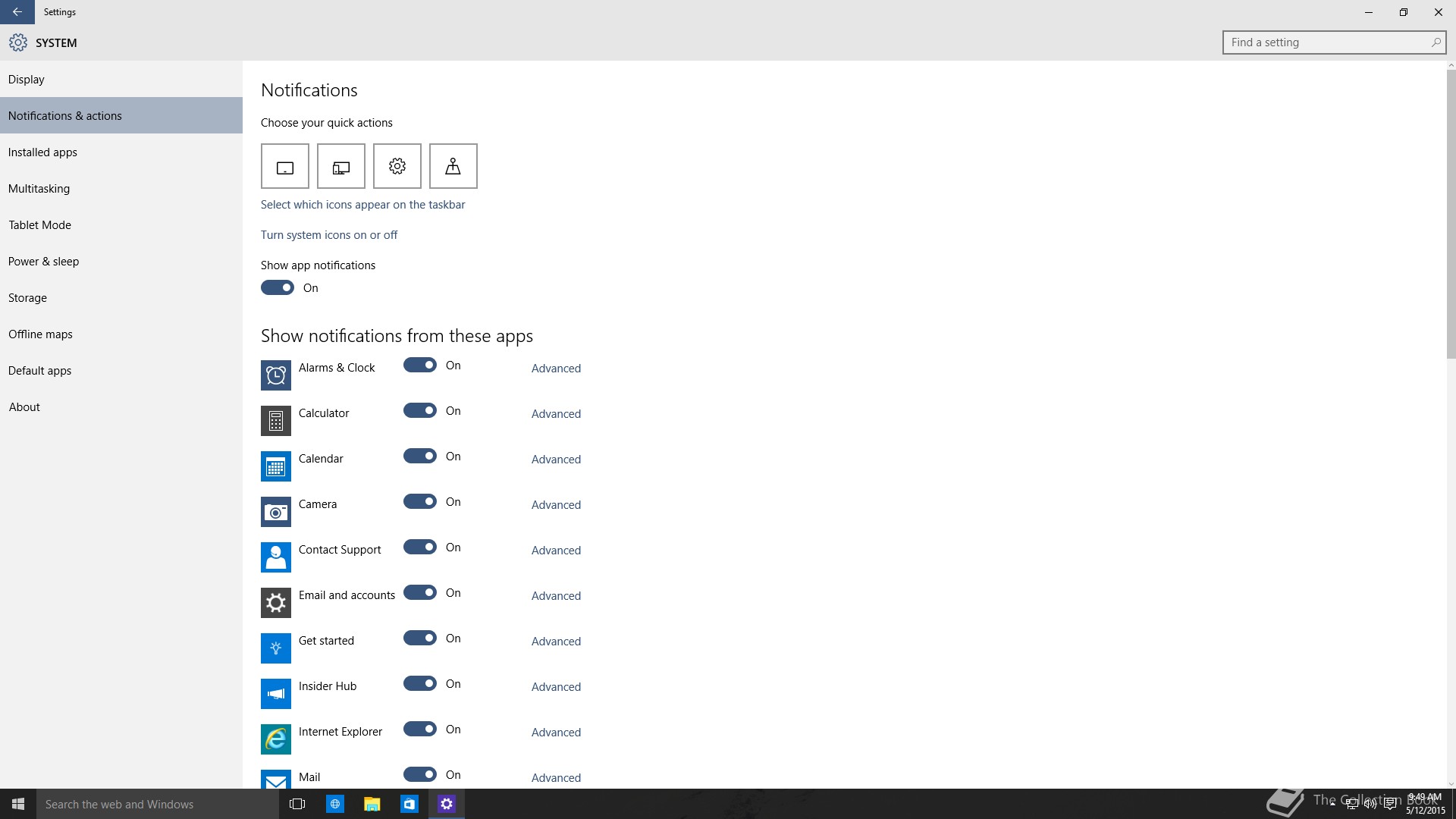This screenshot has height=819, width=1456.
Task: Open Multitasking settings
Action: [121, 188]
